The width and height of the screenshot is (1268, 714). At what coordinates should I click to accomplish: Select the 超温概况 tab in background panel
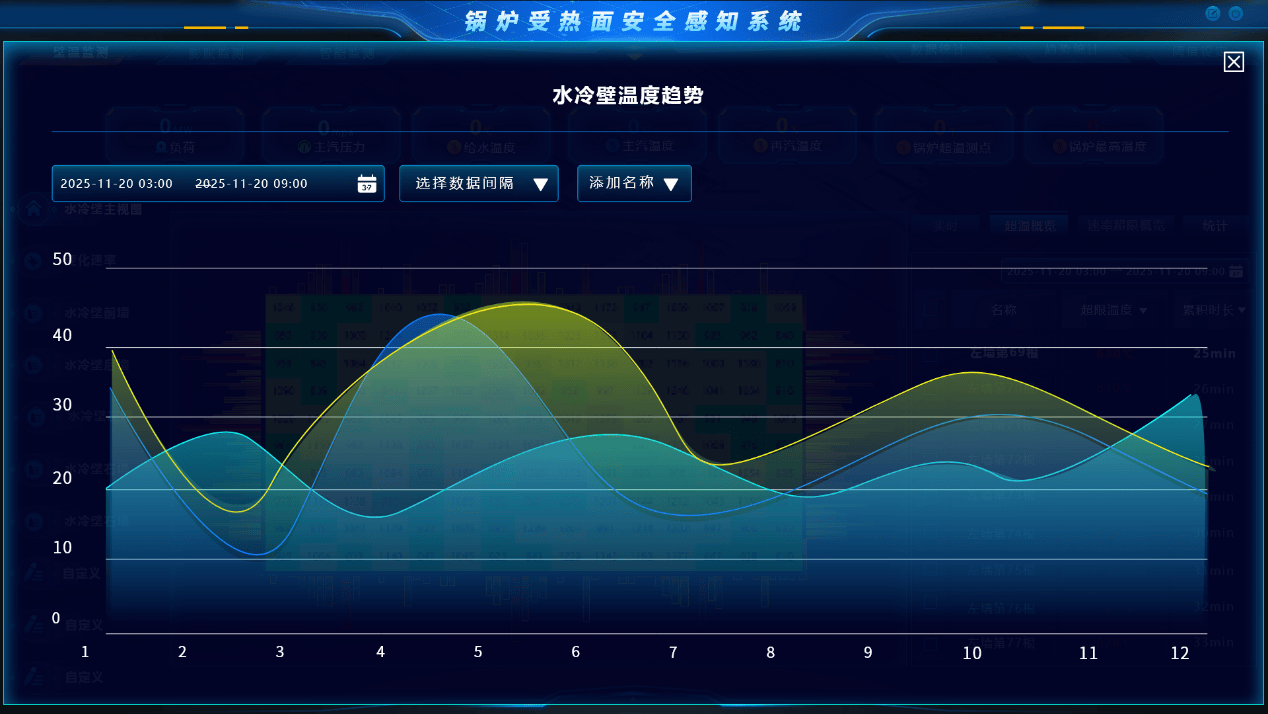pyautogui.click(x=1029, y=226)
